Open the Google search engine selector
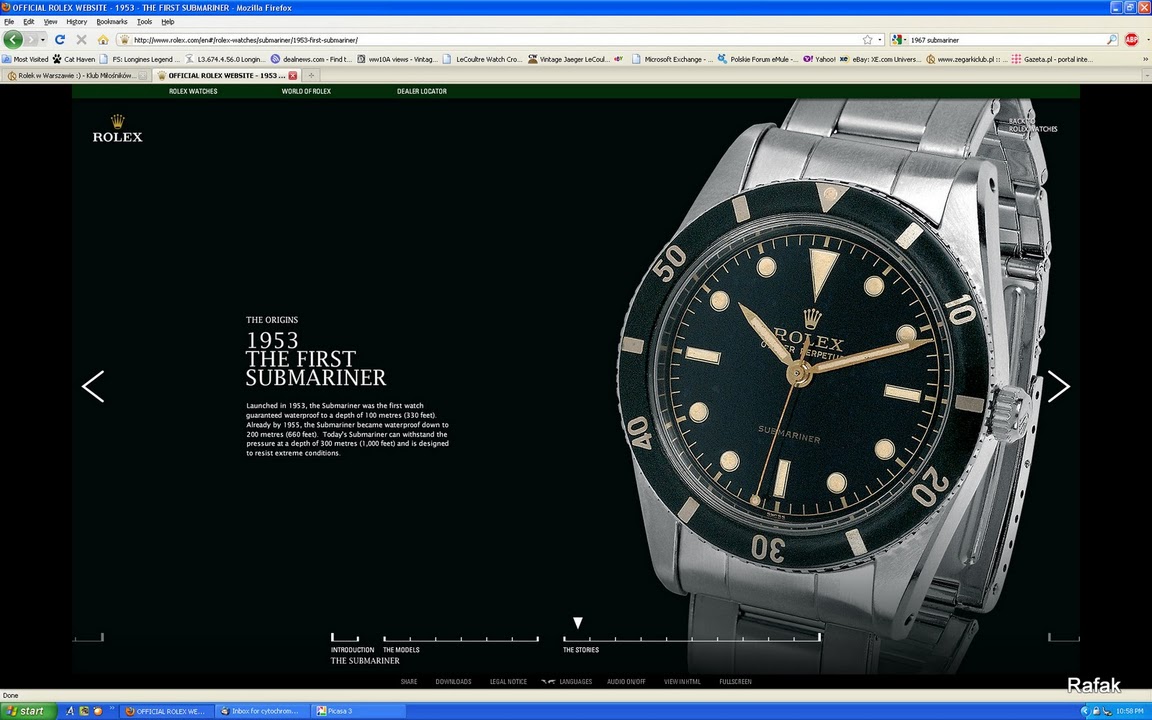The image size is (1152, 720). (x=899, y=40)
